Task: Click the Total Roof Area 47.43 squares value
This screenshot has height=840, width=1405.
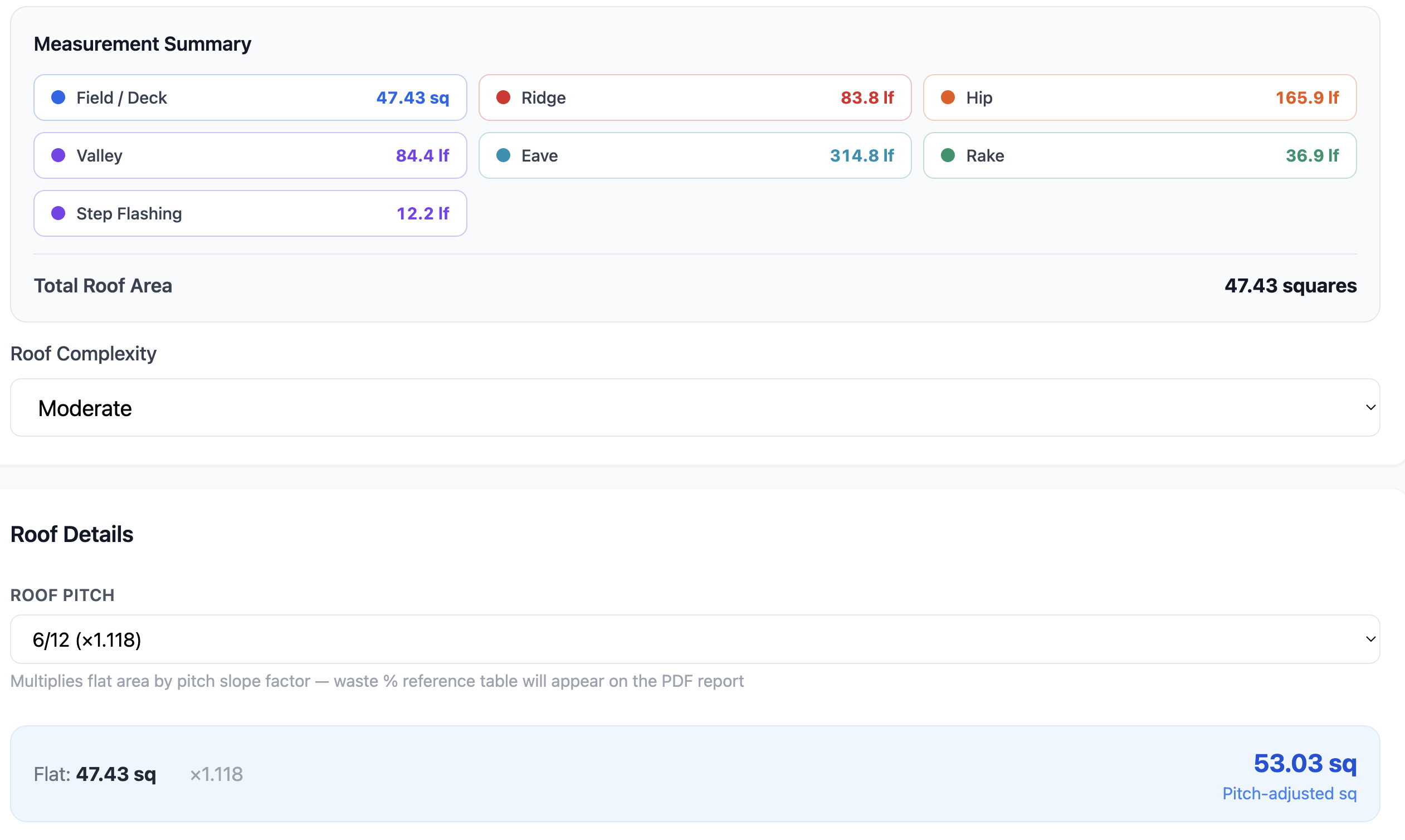Action: pos(1290,285)
